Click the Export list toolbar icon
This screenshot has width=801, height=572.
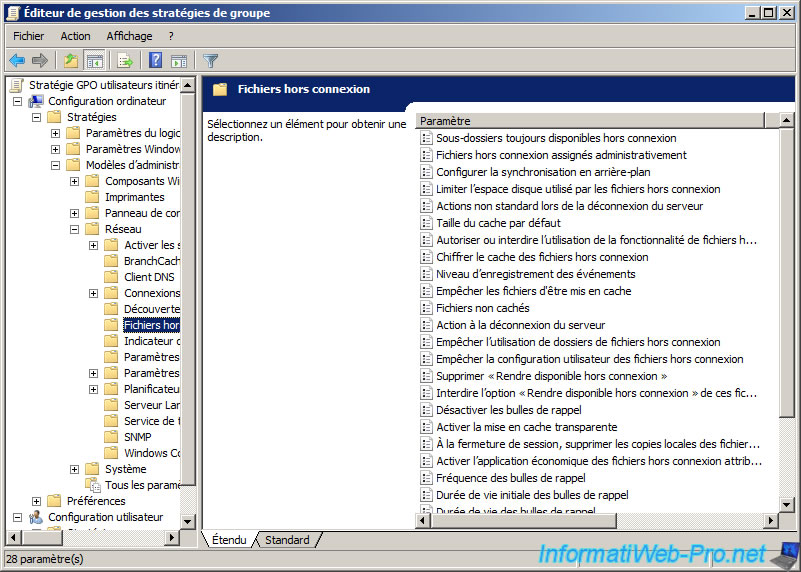[x=125, y=61]
